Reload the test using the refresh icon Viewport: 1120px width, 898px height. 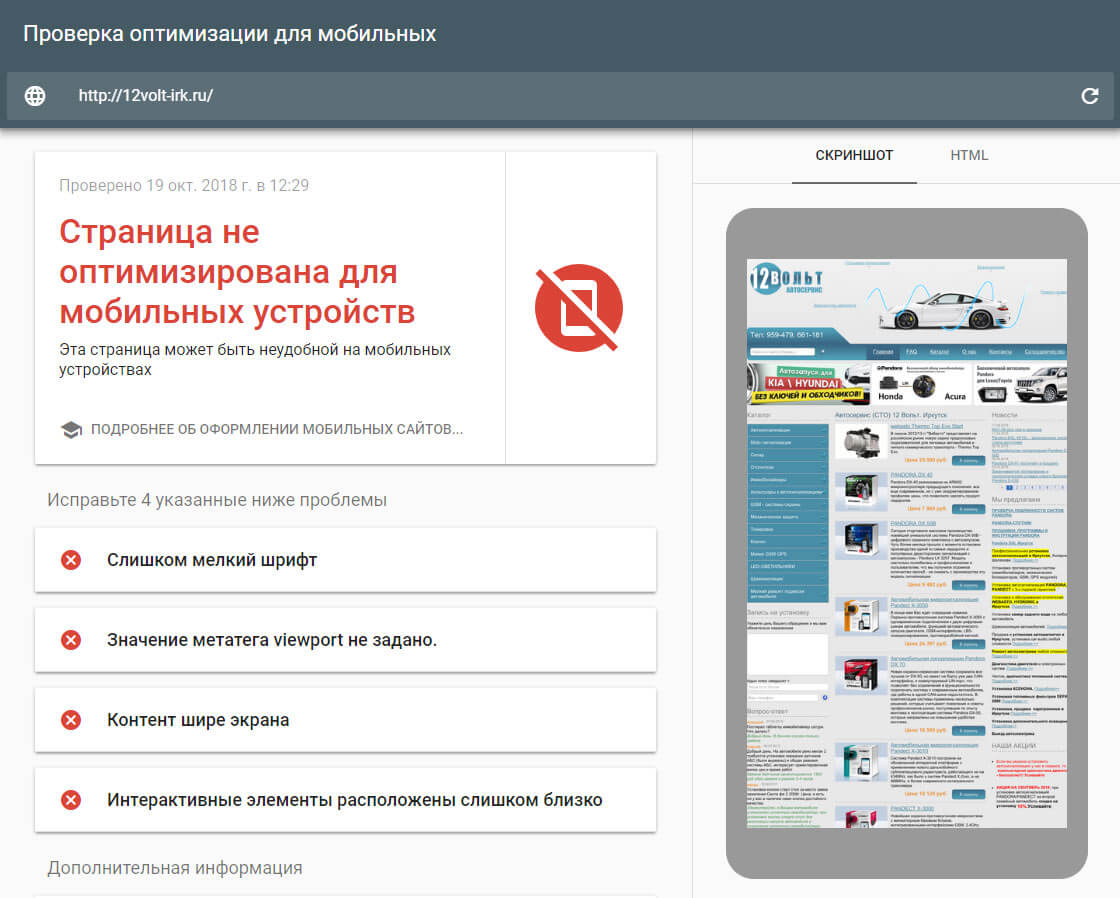[x=1092, y=96]
